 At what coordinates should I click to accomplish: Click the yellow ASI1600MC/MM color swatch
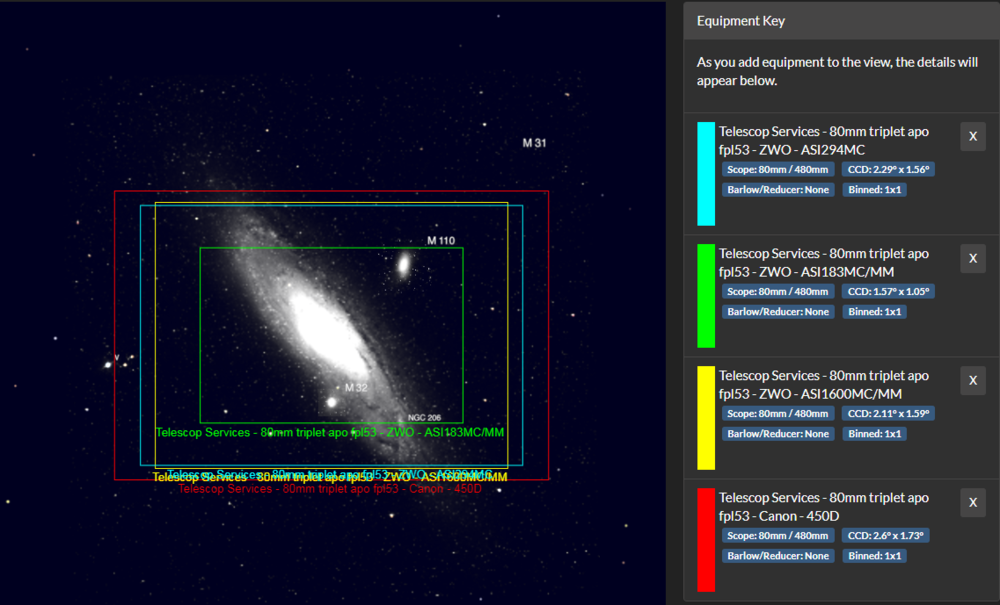coord(706,418)
